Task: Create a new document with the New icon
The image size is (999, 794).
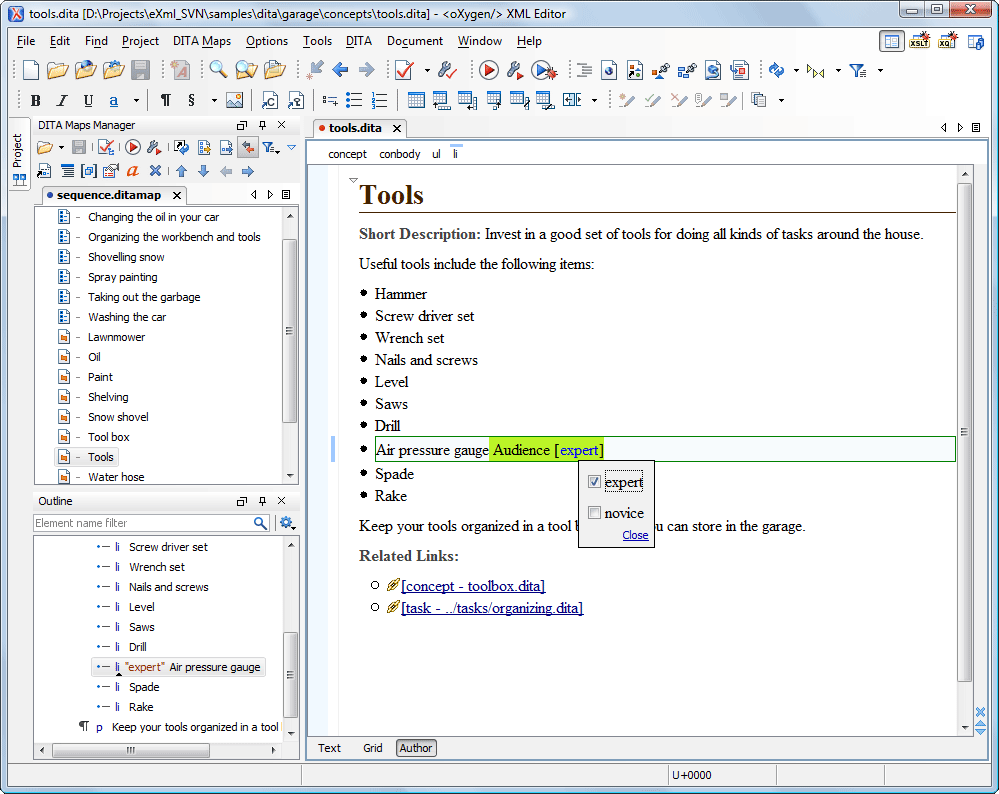Action: tap(31, 70)
